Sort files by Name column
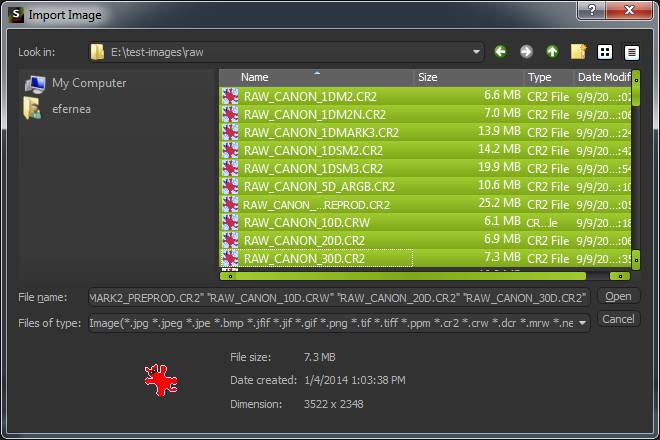 pyautogui.click(x=317, y=77)
